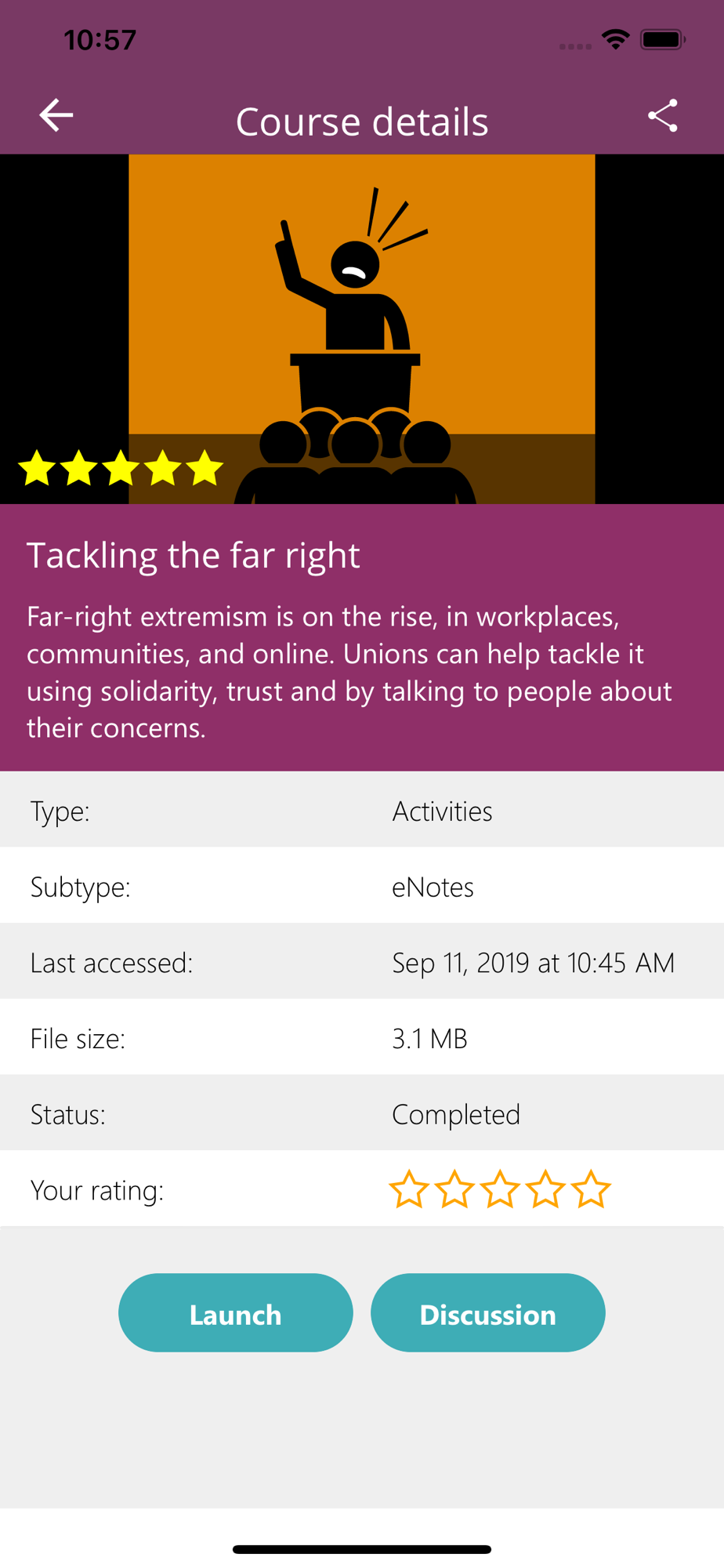Select the Subtype row showing eNotes
This screenshot has height=1568, width=724.
[362, 886]
